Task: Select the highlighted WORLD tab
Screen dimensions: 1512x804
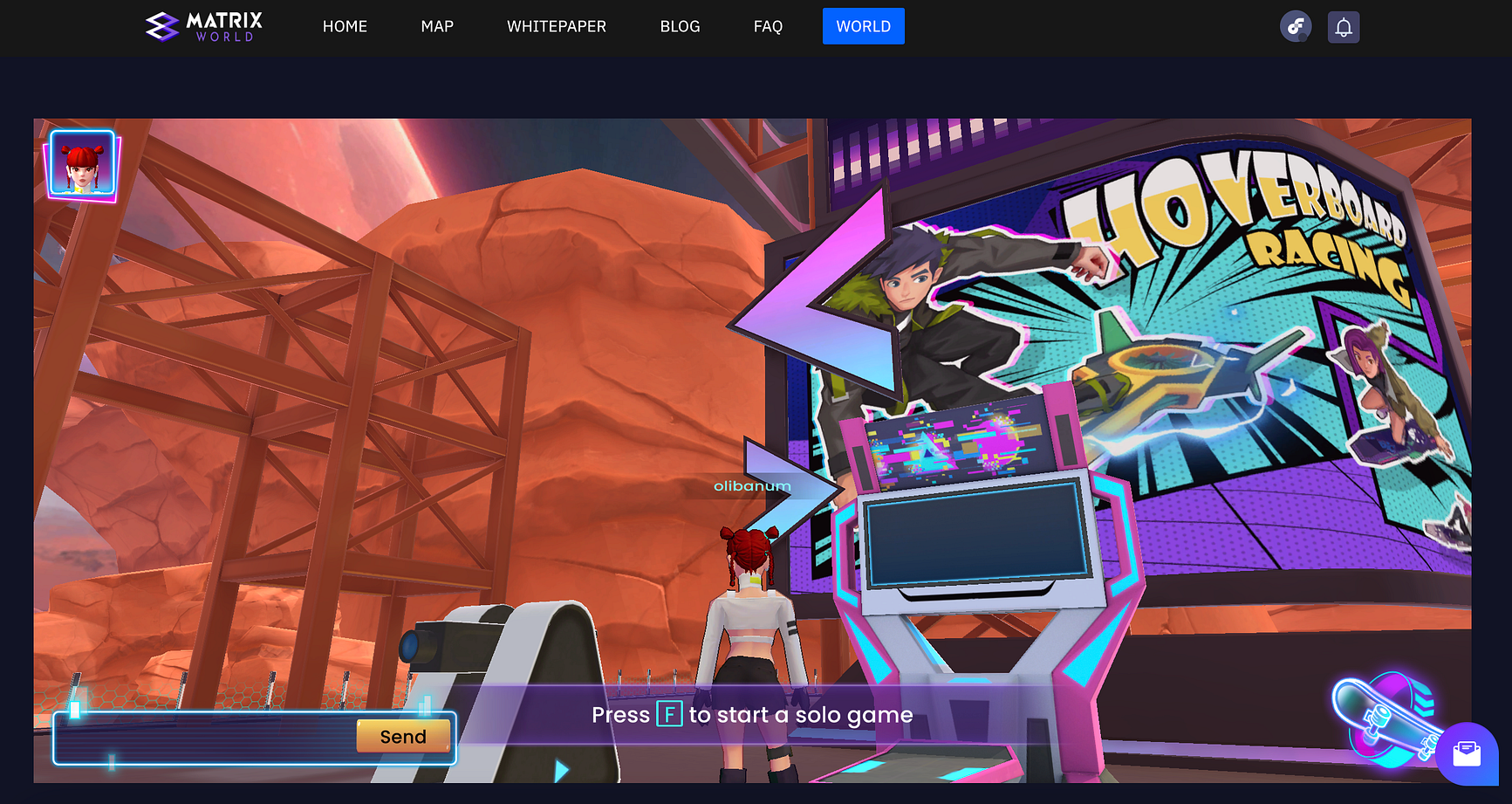Action: click(x=863, y=26)
